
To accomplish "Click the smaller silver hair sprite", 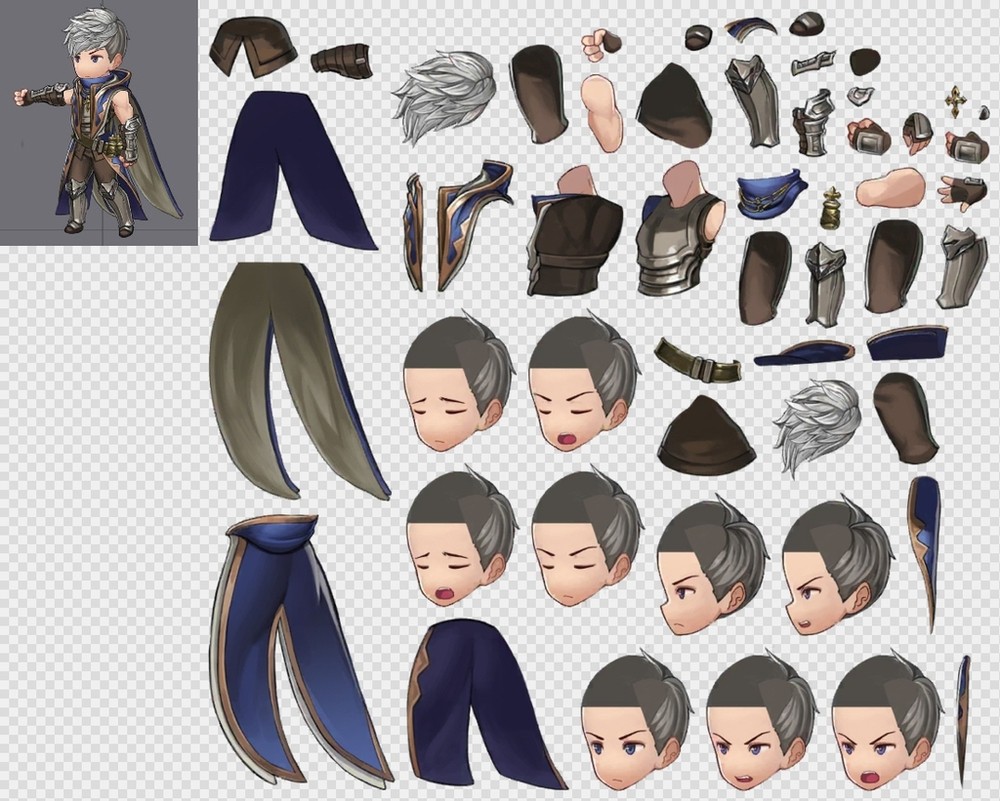I will 818,425.
